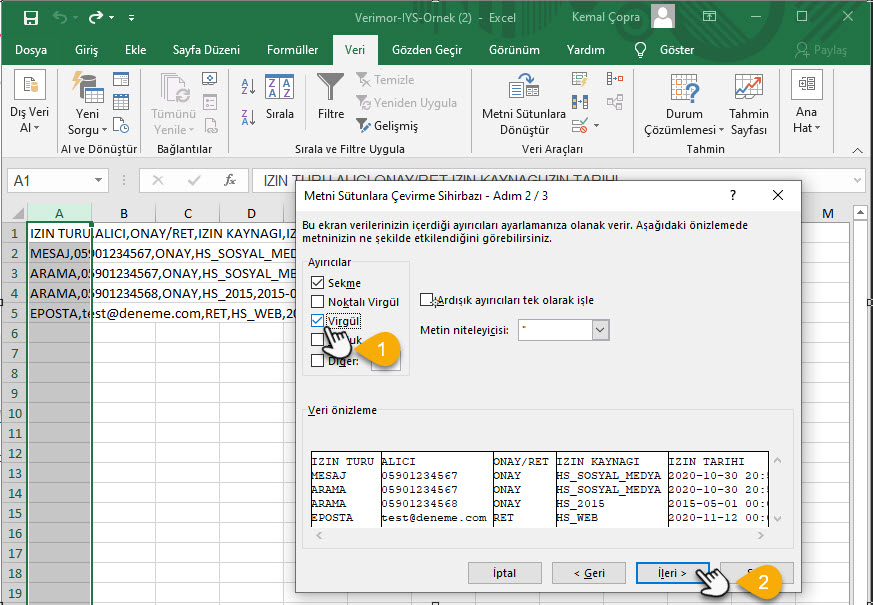
Task: Click the show queries icon beside Yeni Sorgu
Action: (121, 79)
